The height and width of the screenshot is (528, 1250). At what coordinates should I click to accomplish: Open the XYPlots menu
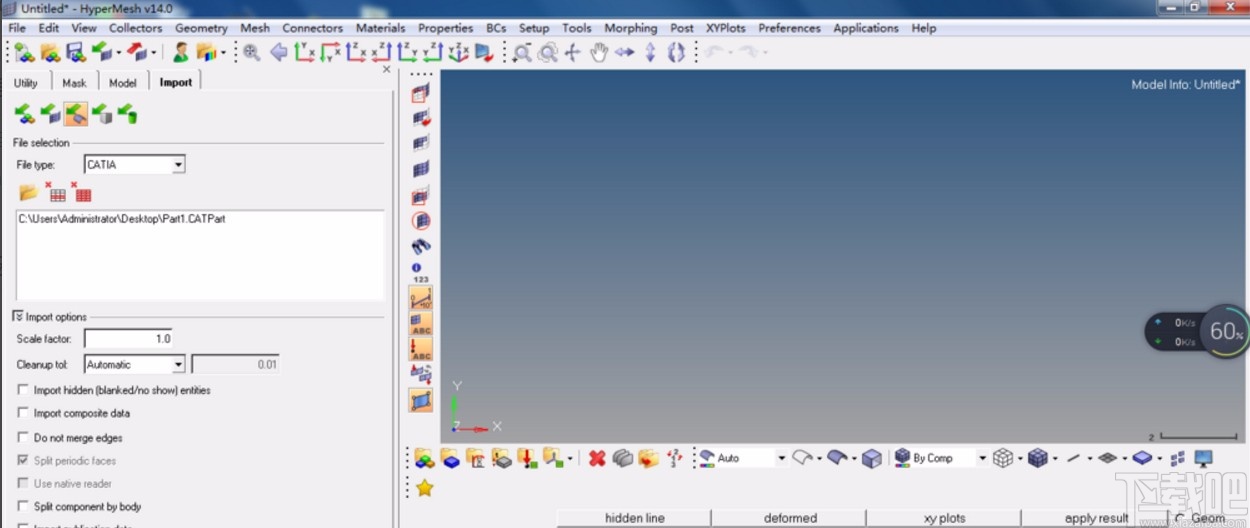[x=726, y=28]
